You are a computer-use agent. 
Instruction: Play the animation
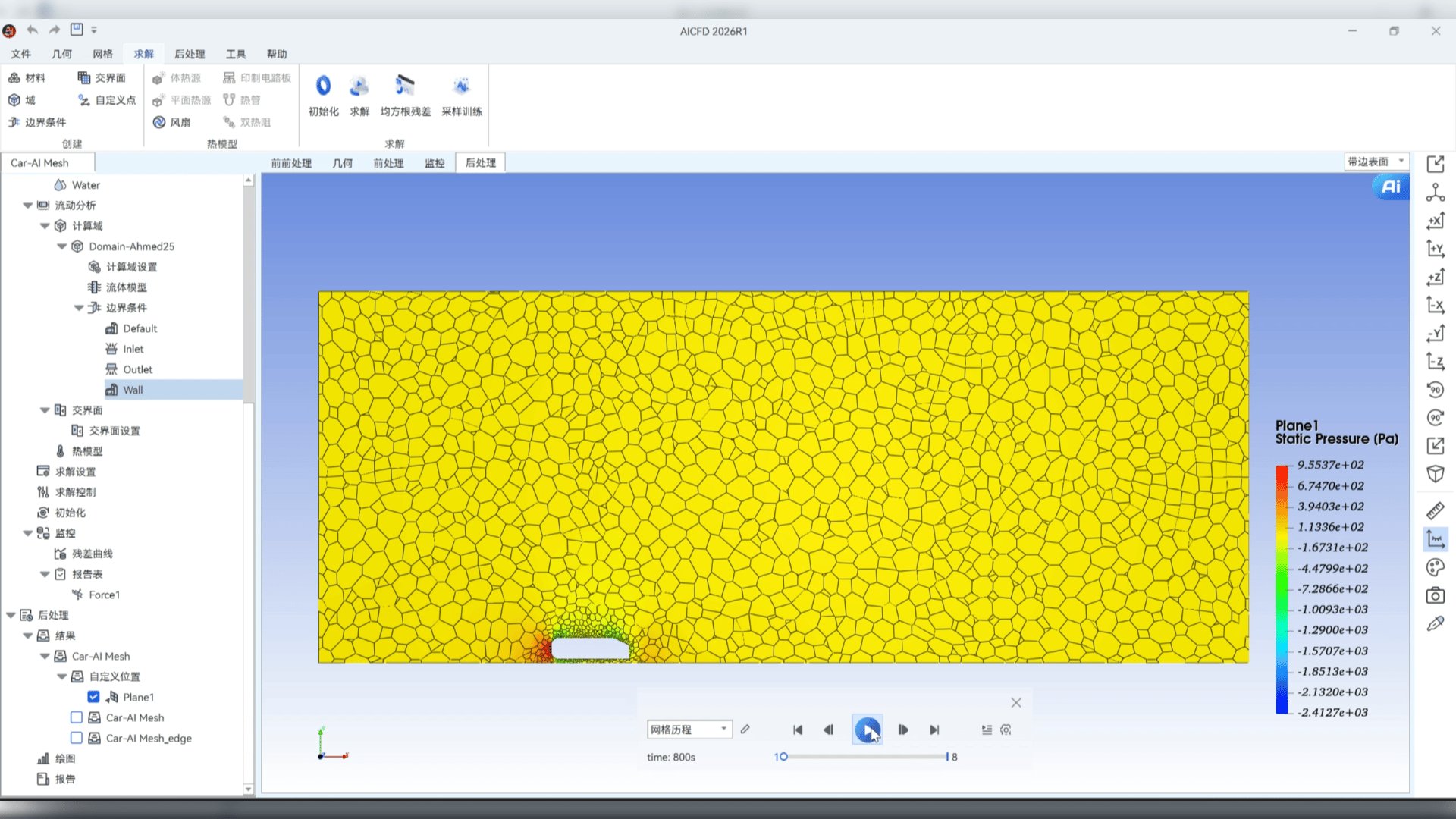click(x=868, y=730)
